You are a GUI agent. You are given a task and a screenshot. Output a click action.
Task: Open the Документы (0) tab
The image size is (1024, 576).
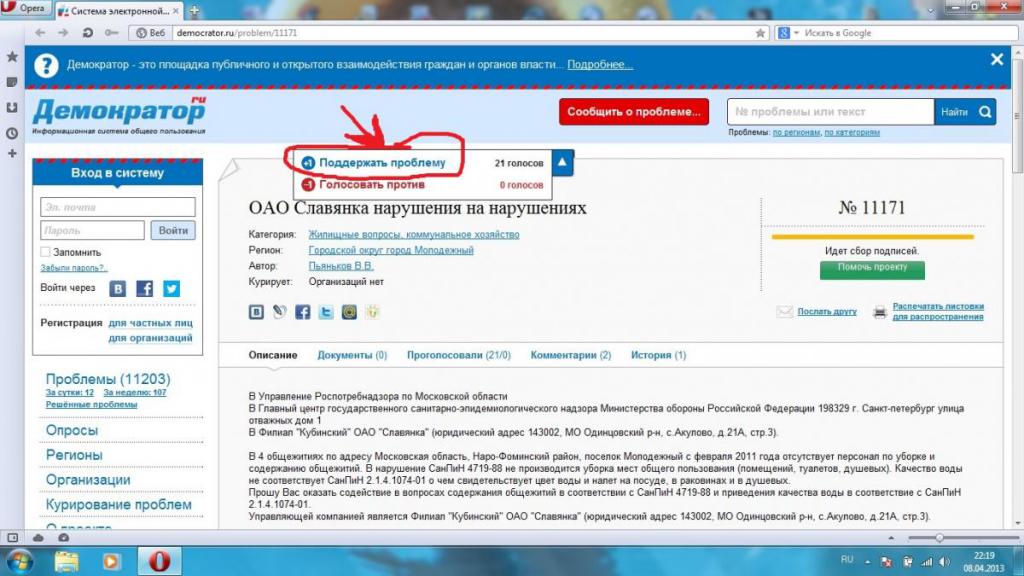(x=352, y=355)
